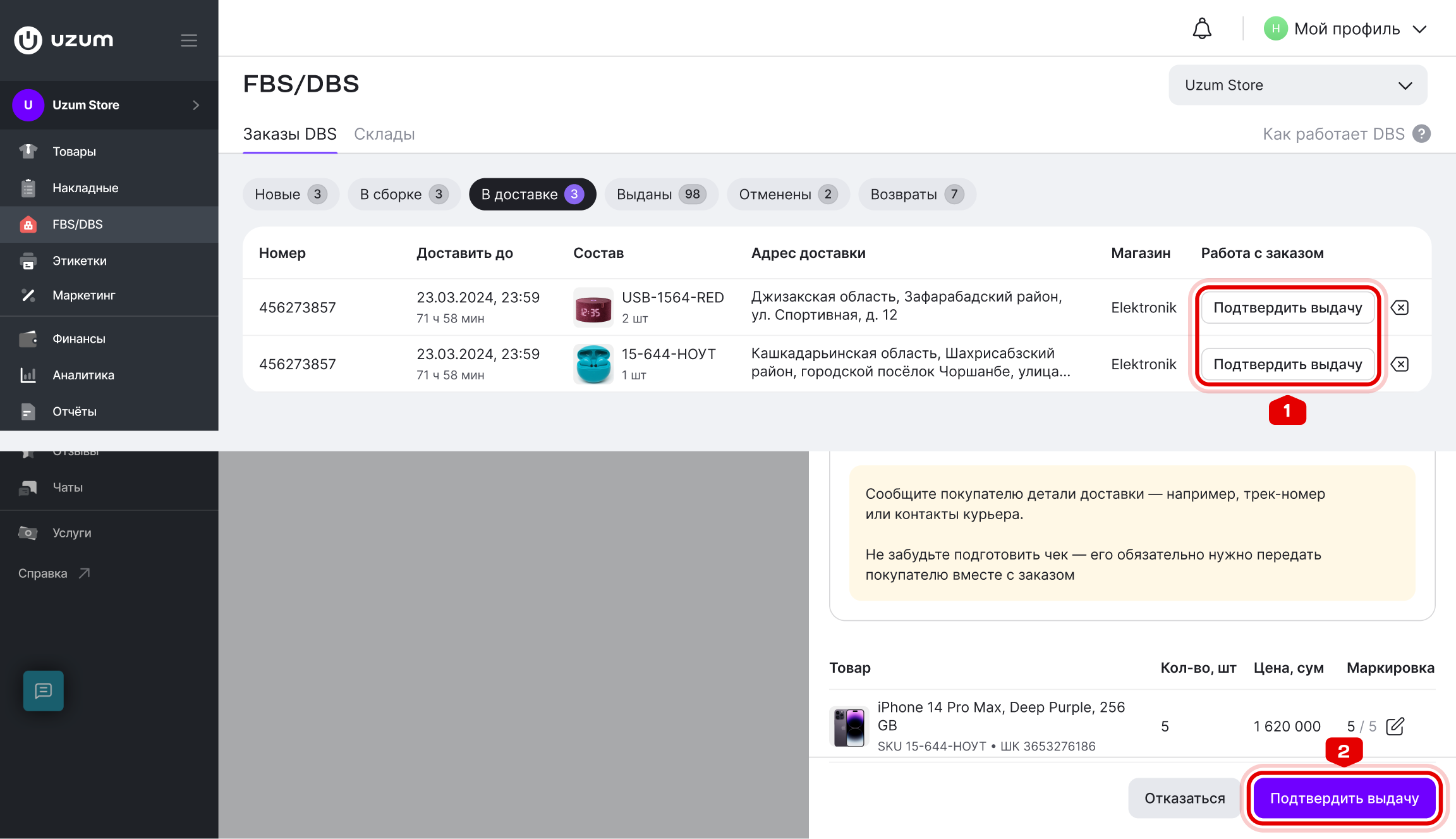Open Аналитика in sidebar
The width and height of the screenshot is (1456, 839).
[109, 375]
